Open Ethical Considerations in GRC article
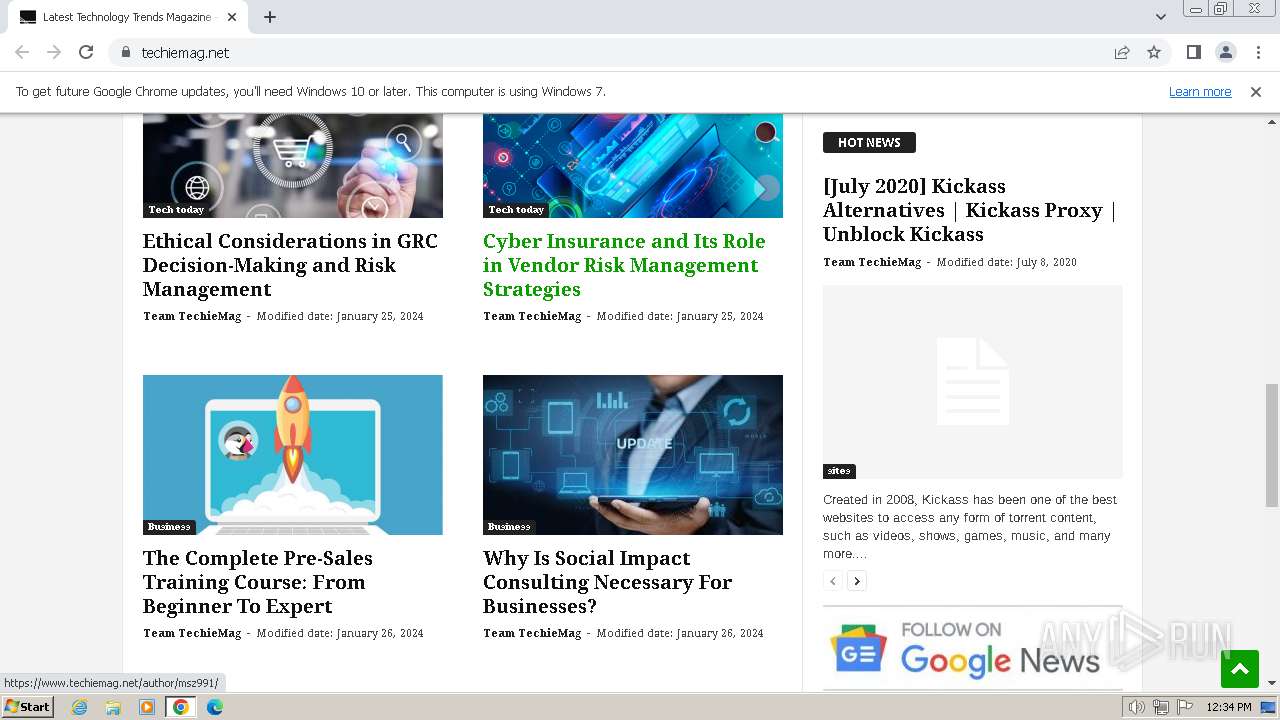Screen dimensions: 1280x720 290,265
